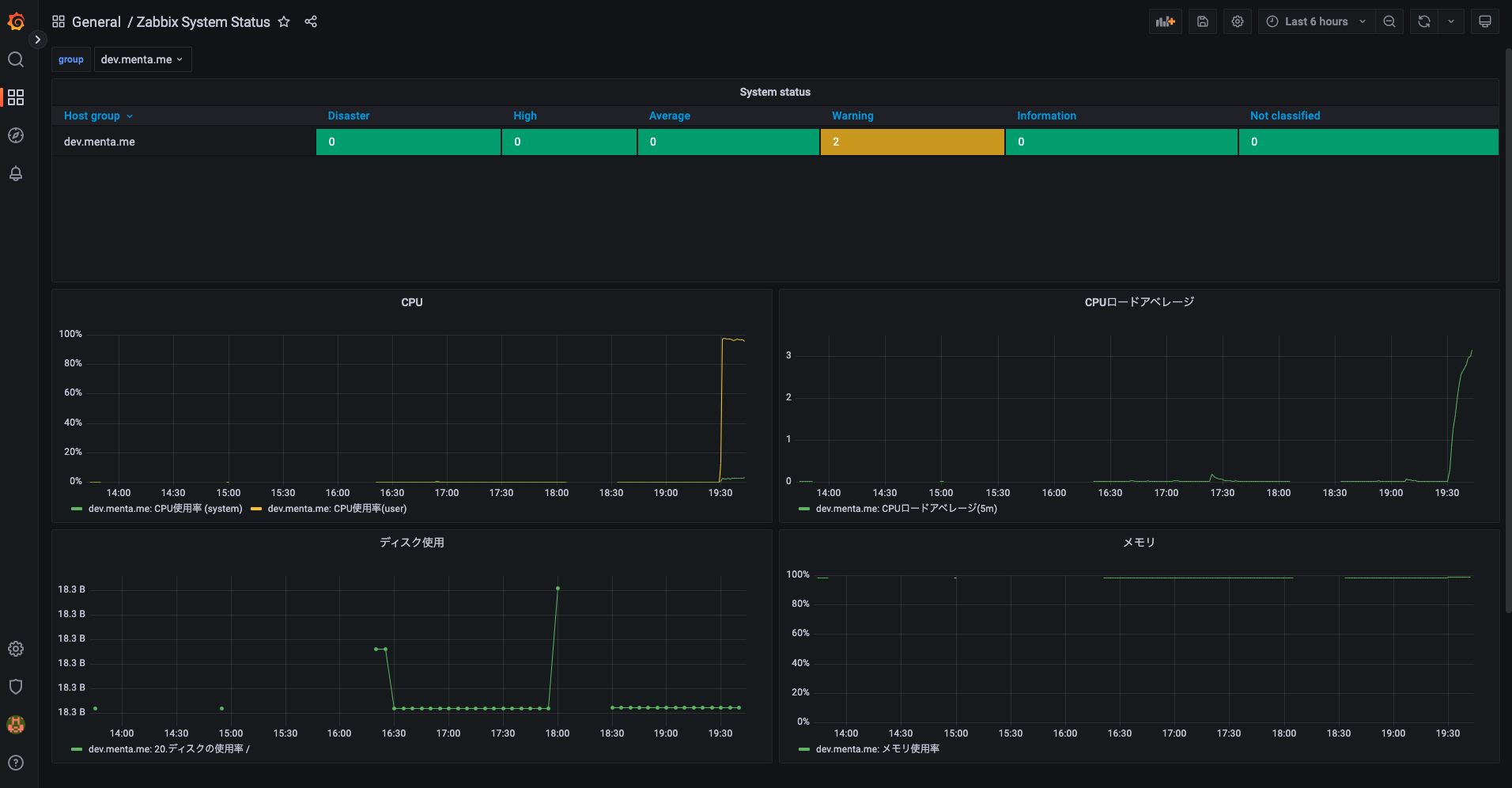
Task: Open the user profile avatar
Action: (16, 725)
